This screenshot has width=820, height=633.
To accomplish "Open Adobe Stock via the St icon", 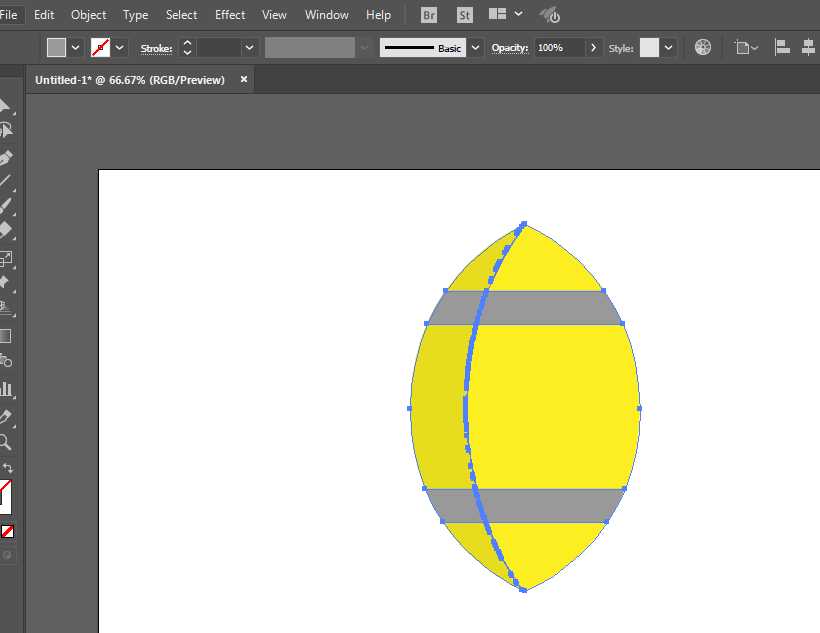I will click(x=464, y=15).
